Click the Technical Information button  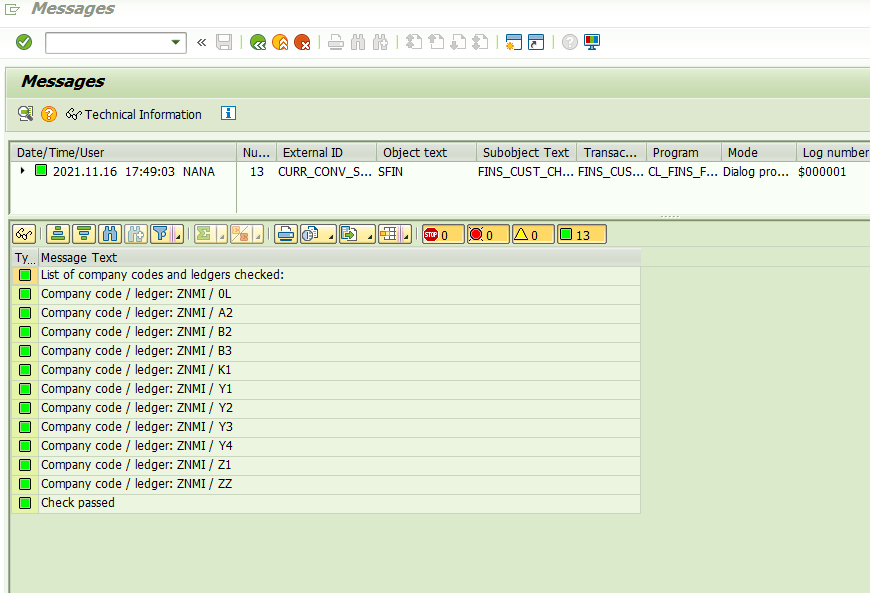tap(134, 114)
